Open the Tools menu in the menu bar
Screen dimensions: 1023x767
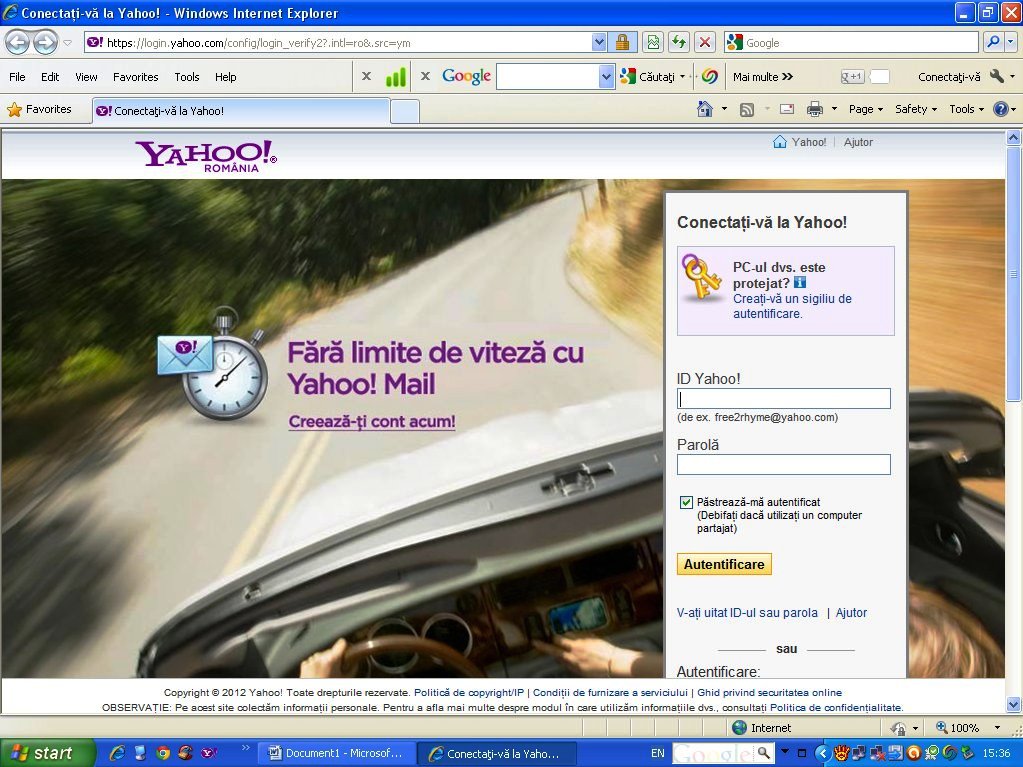[187, 77]
